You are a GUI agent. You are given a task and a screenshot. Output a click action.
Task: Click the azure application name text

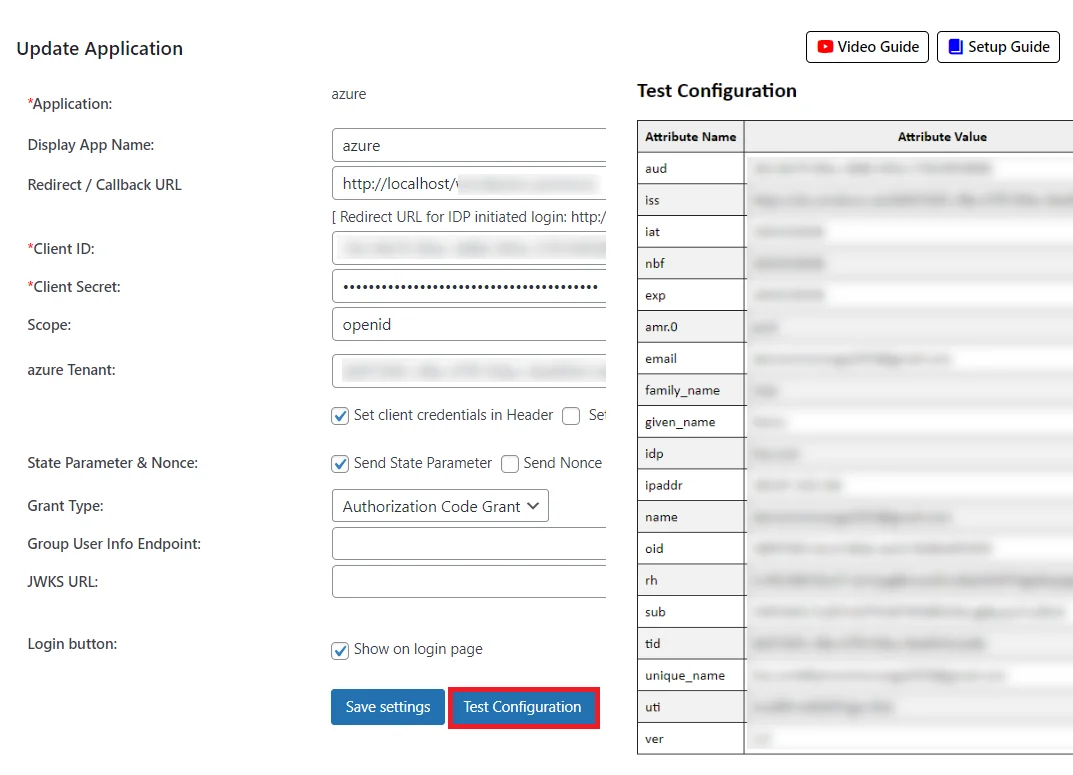(x=348, y=94)
